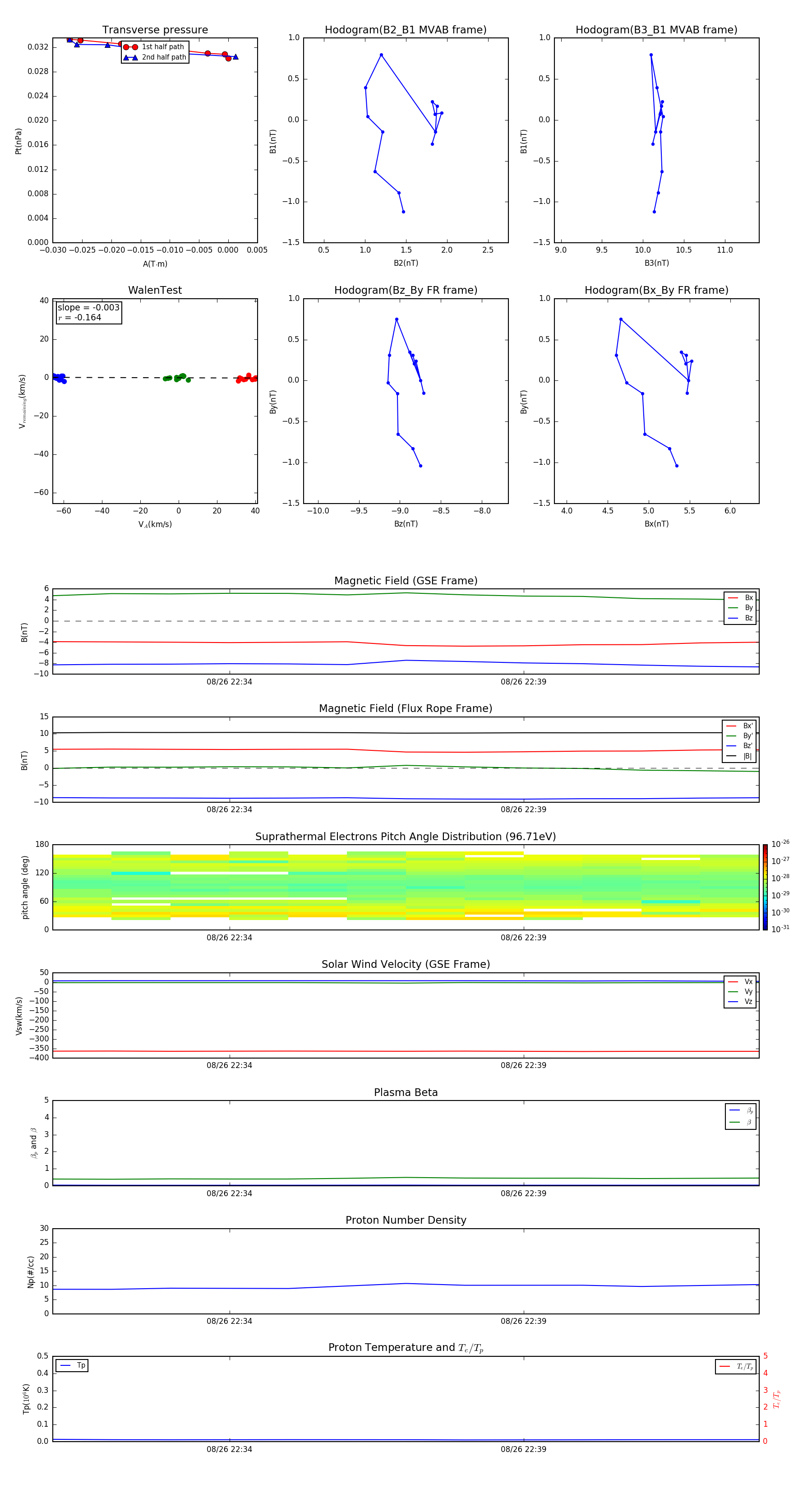The width and height of the screenshot is (812, 1489).
Task: Select "|B|" in the Flux Rope legend
Action: pyautogui.click(x=740, y=756)
